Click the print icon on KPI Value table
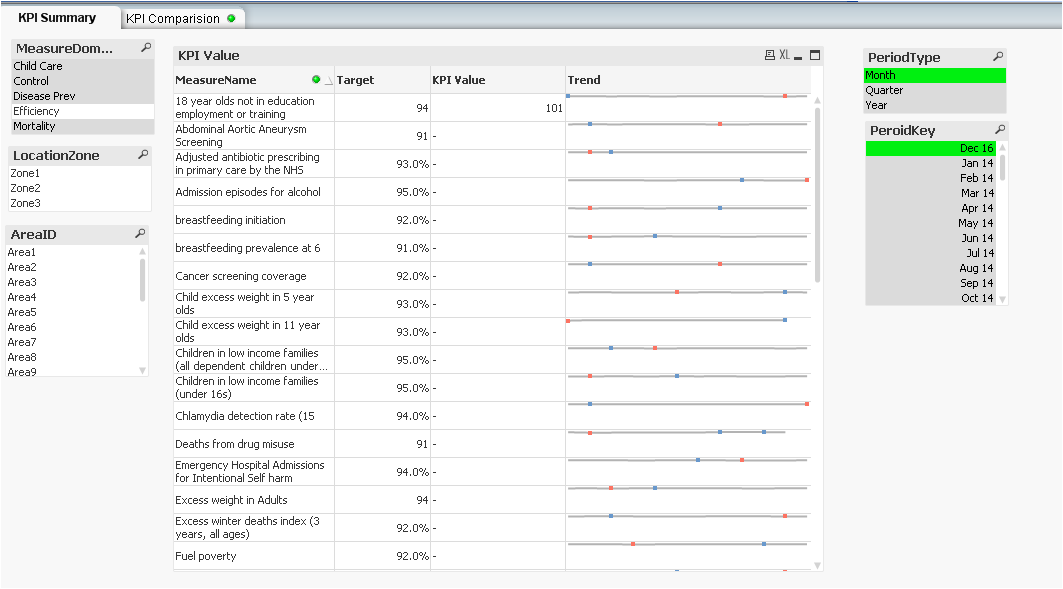 pos(769,56)
